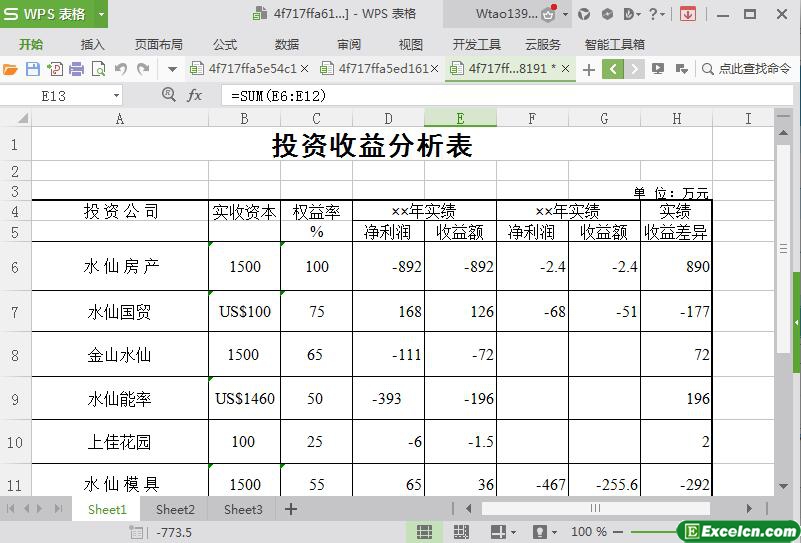This screenshot has width=801, height=543.
Task: Click the hexagon settings icon in title bar
Action: (x=607, y=14)
